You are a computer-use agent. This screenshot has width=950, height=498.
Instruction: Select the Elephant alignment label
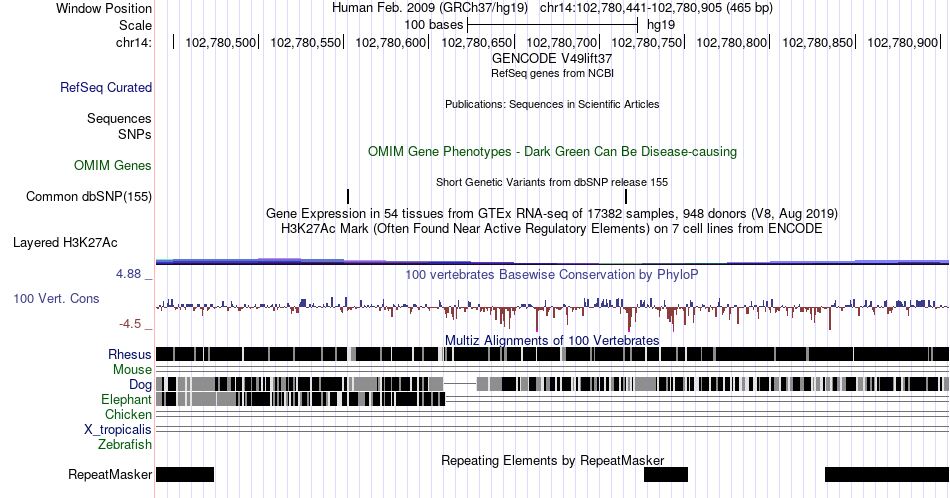[x=126, y=399]
